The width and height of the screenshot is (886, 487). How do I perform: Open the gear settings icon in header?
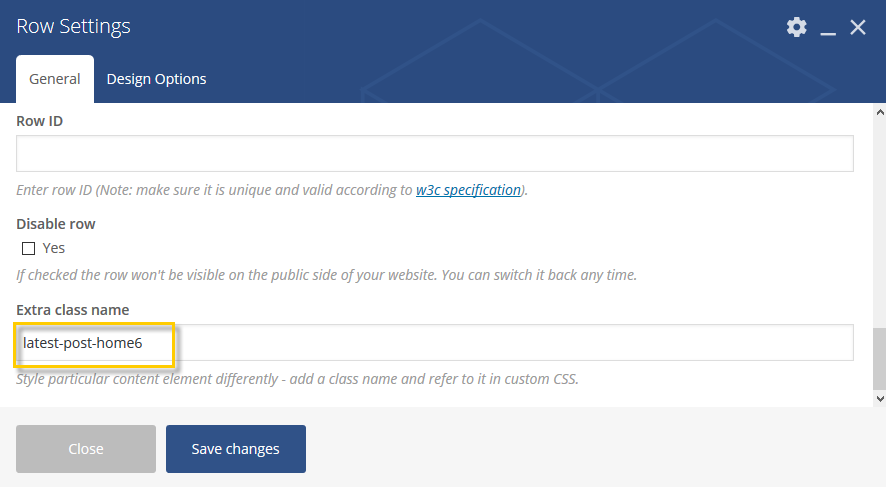pyautogui.click(x=797, y=27)
